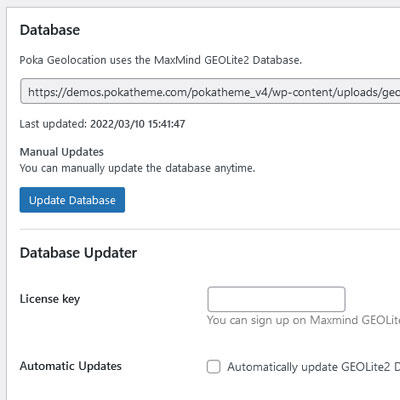Viewport: 400px width, 400px height.
Task: Click the gray strip above the settings panel
Action: click(200, 3)
